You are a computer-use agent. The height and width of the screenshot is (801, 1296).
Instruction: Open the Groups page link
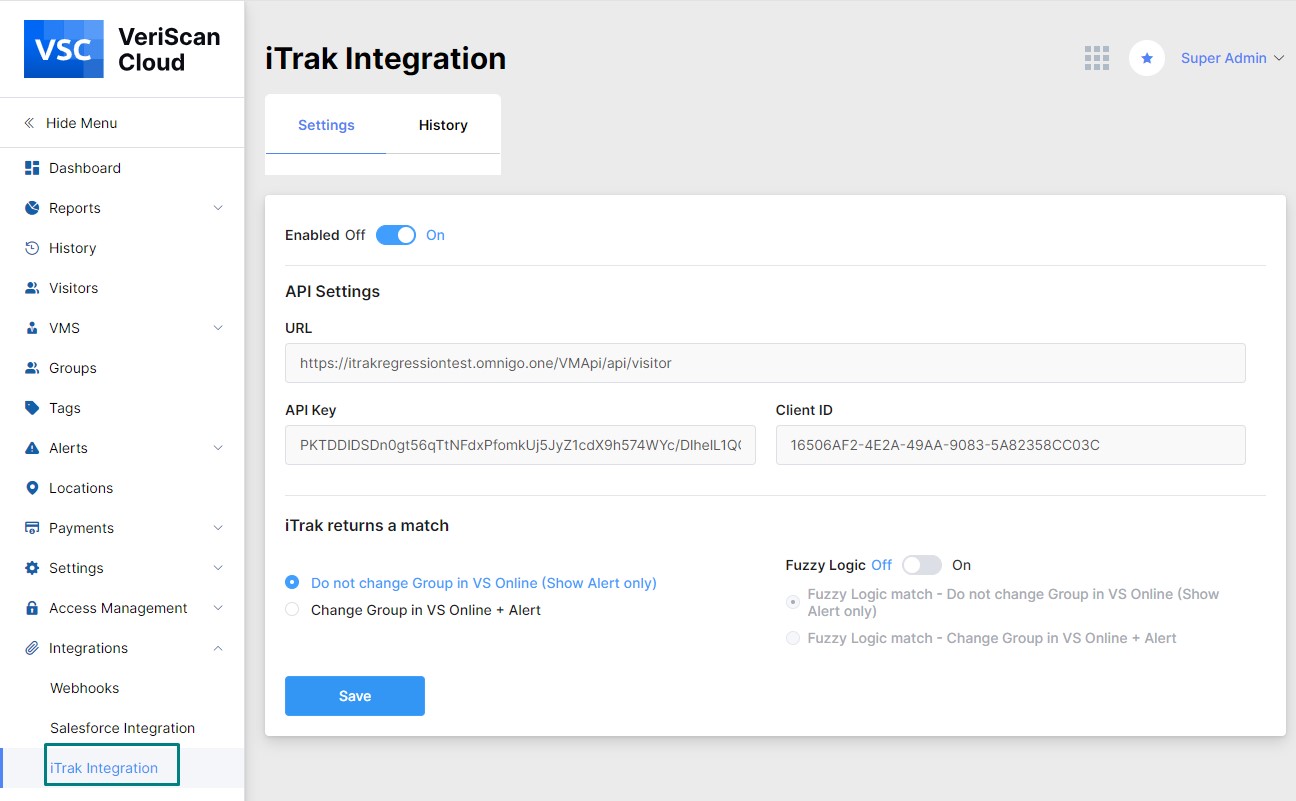[x=73, y=368]
